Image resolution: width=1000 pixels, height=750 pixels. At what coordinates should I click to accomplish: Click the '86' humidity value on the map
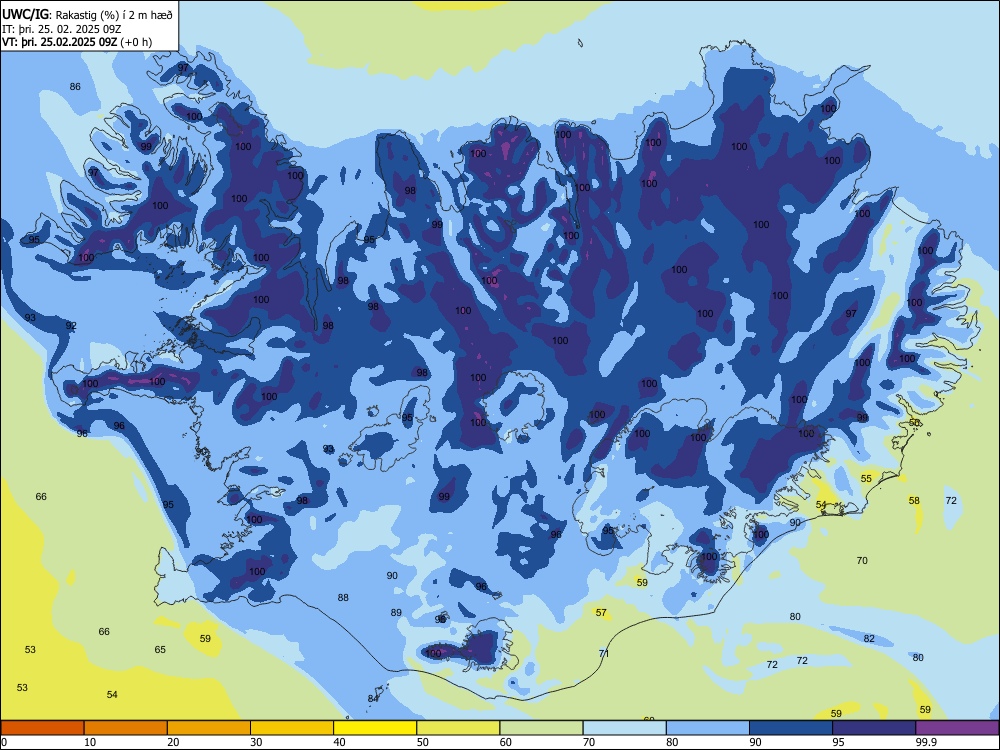pyautogui.click(x=75, y=87)
